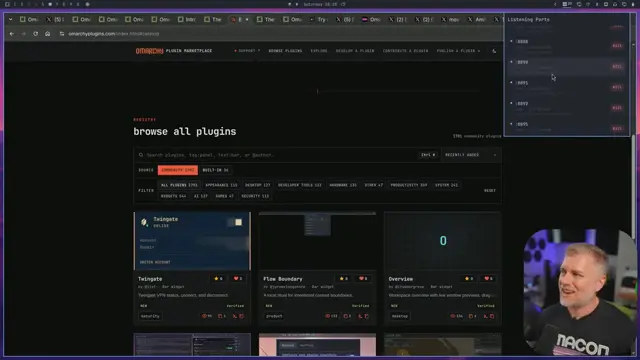Open the Twingate plugin title
This screenshot has height=360, width=640.
(150, 279)
